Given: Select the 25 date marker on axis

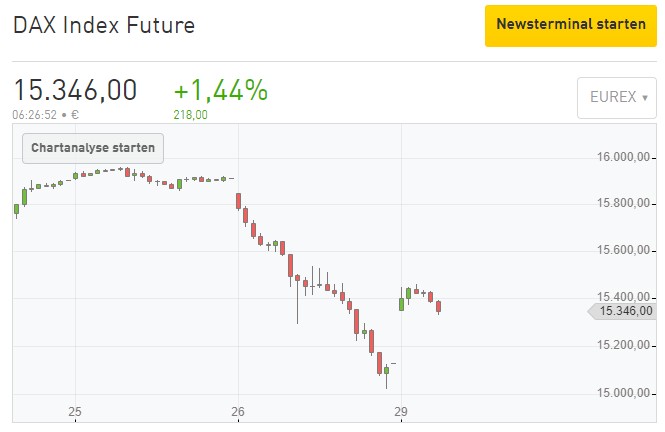Looking at the screenshot, I should pos(75,412).
